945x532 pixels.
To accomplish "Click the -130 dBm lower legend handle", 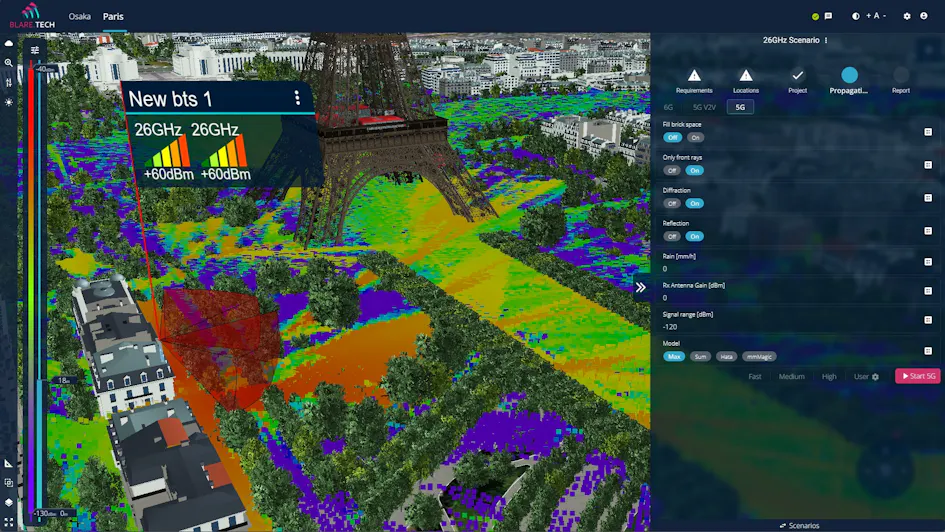I will (45, 513).
